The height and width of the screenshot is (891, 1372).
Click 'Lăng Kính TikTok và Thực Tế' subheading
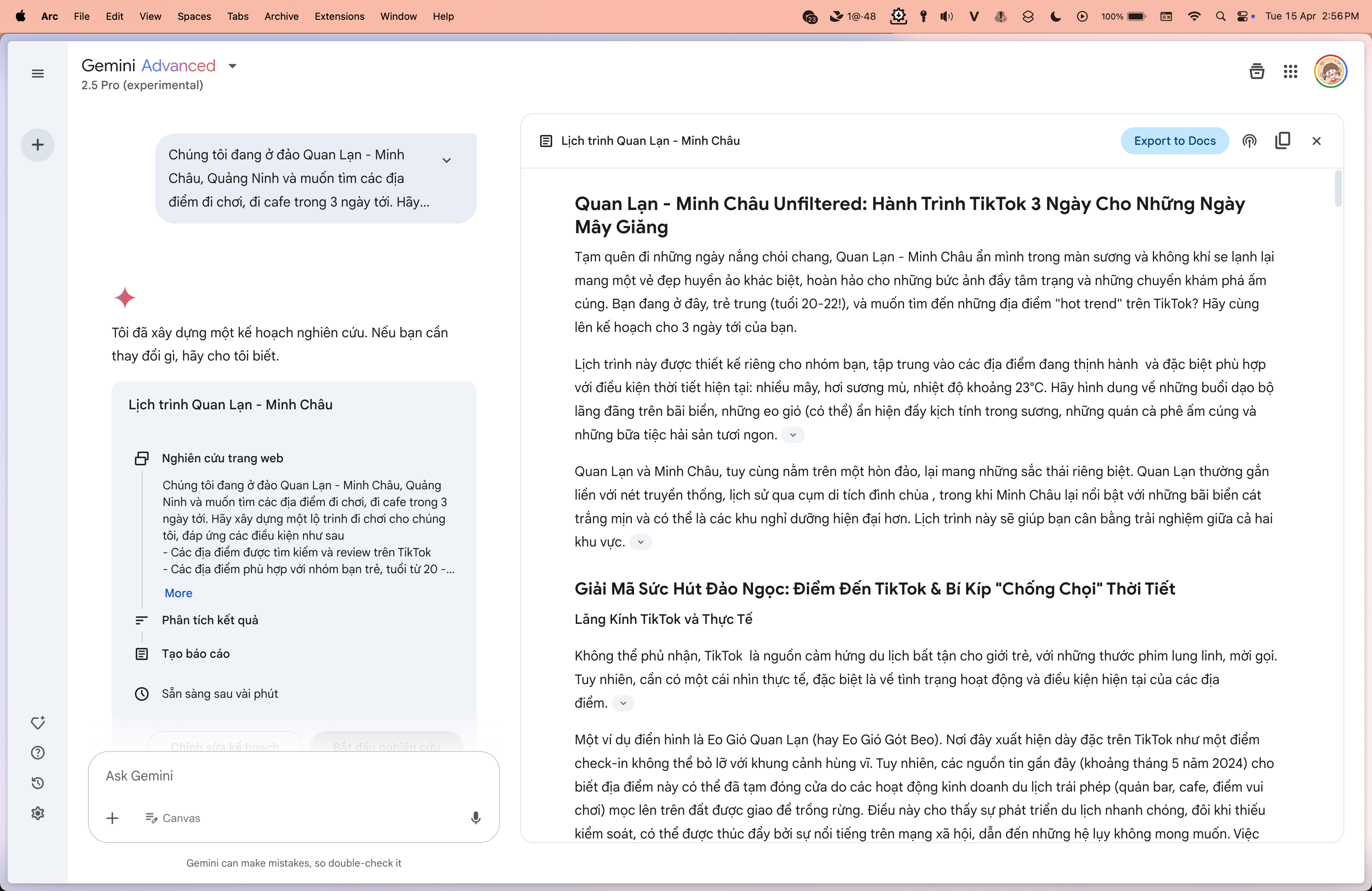pos(664,619)
